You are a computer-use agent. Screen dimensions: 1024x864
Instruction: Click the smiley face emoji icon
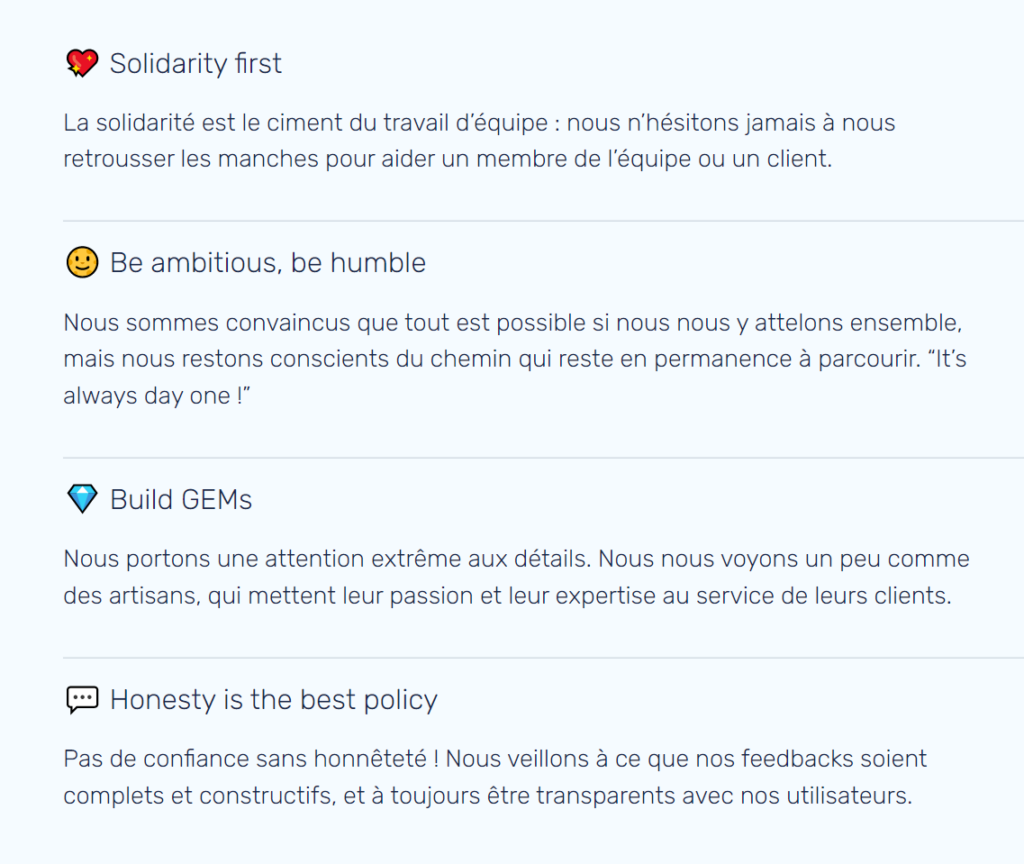click(82, 263)
